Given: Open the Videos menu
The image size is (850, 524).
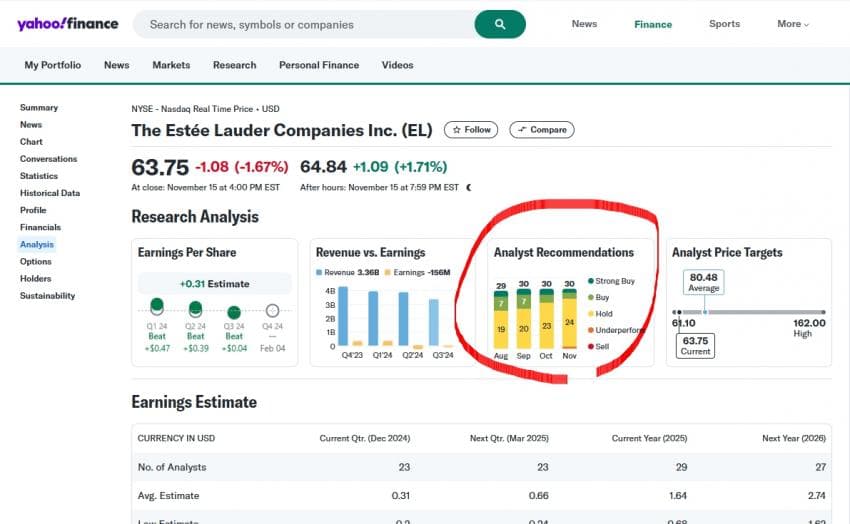Looking at the screenshot, I should 397,65.
